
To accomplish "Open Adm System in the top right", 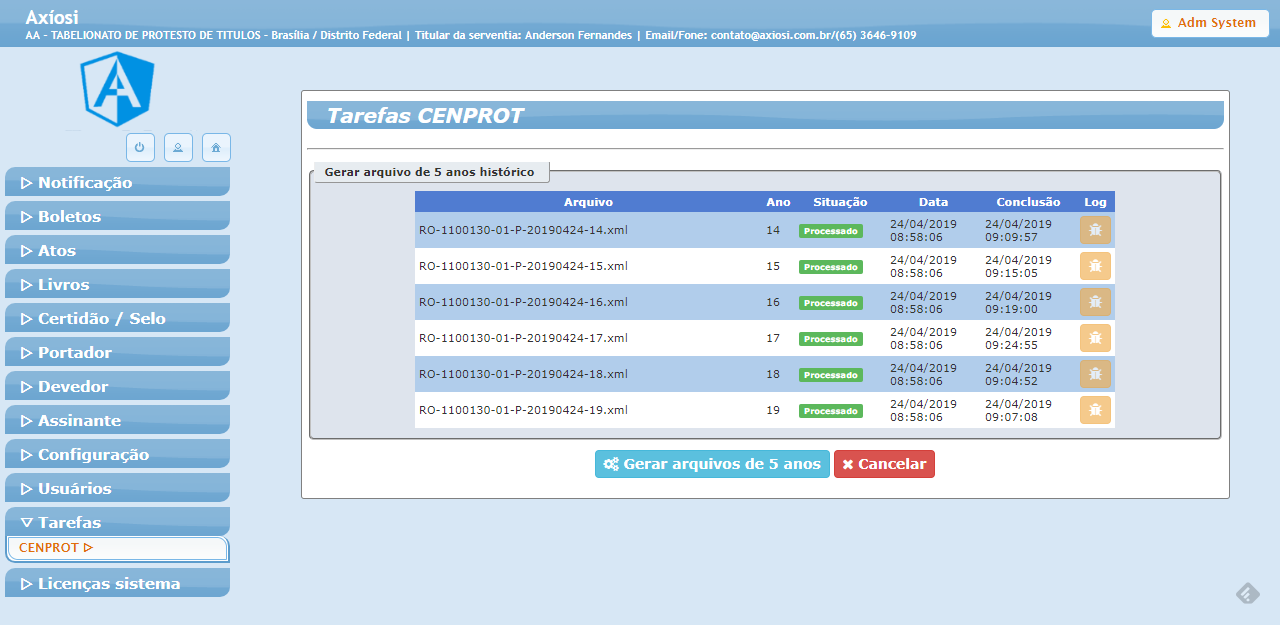I will click(1210, 22).
